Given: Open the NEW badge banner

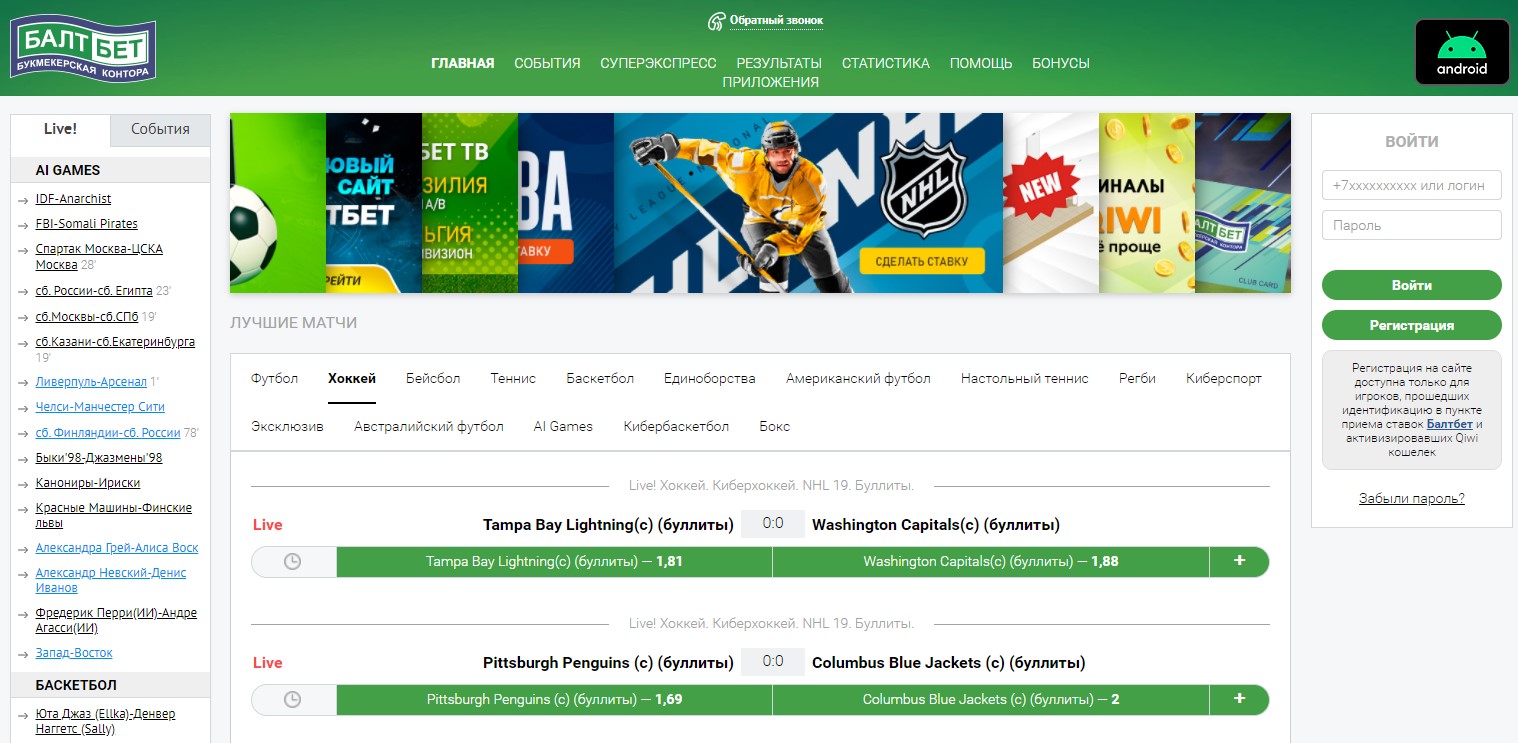Looking at the screenshot, I should click(1051, 203).
